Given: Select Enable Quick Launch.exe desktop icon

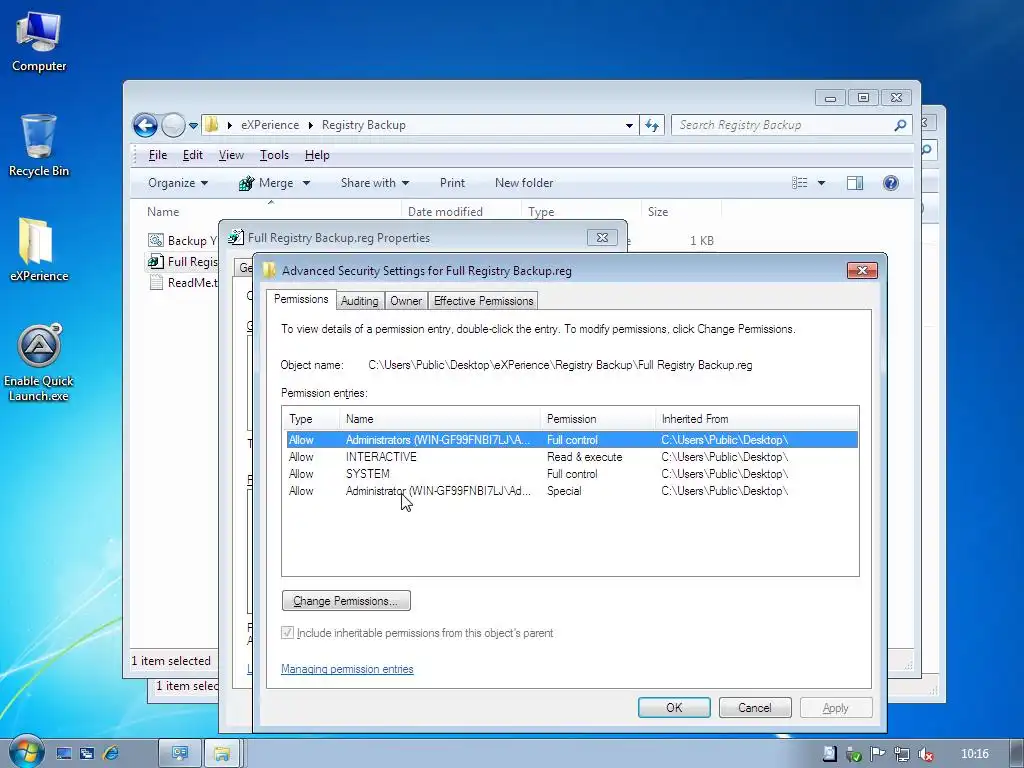Looking at the screenshot, I should pyautogui.click(x=39, y=362).
